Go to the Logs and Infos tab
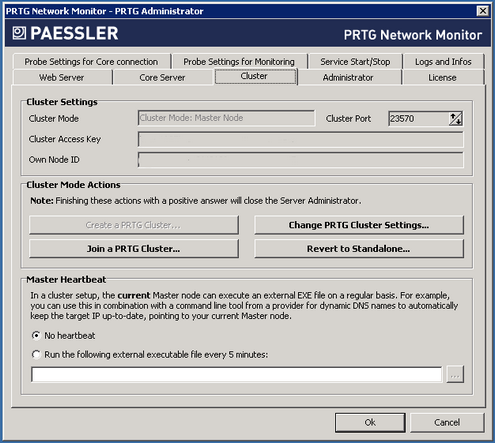Screen dimensions: 495x443 coord(443,62)
